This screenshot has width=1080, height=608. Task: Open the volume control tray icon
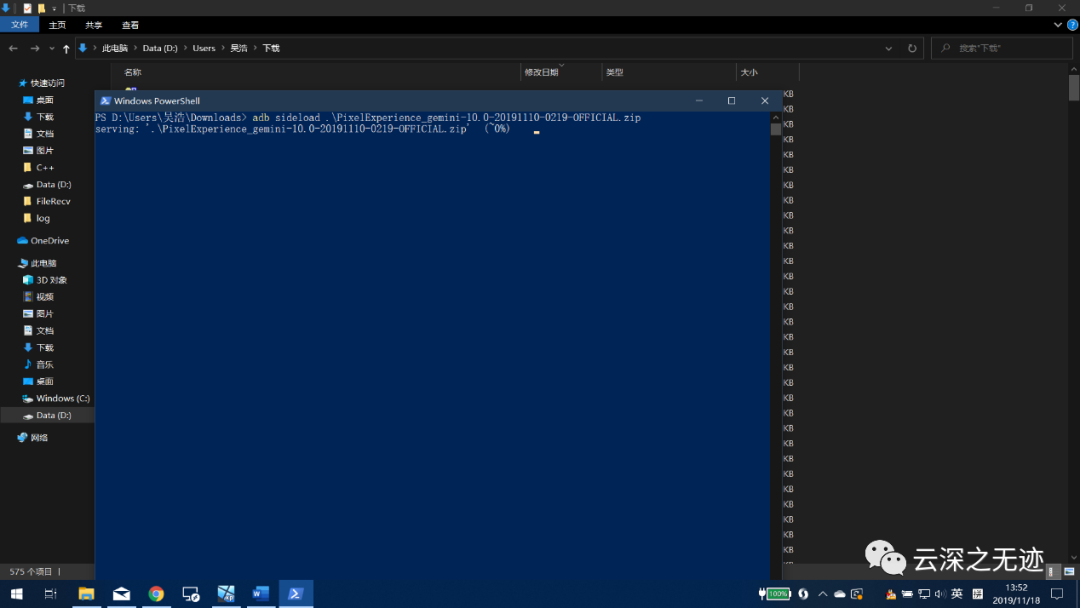(940, 594)
